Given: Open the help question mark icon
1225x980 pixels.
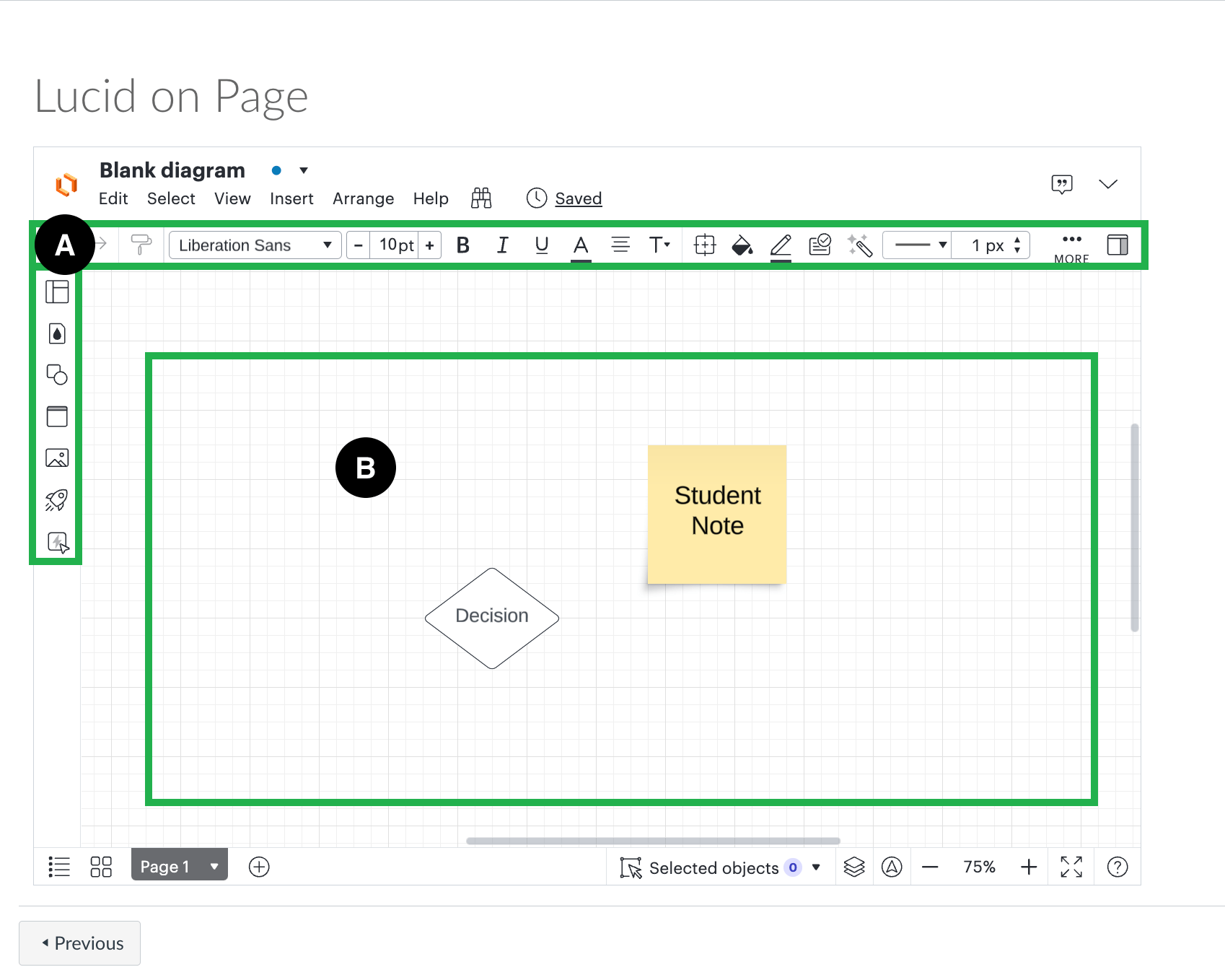Looking at the screenshot, I should tap(1118, 867).
